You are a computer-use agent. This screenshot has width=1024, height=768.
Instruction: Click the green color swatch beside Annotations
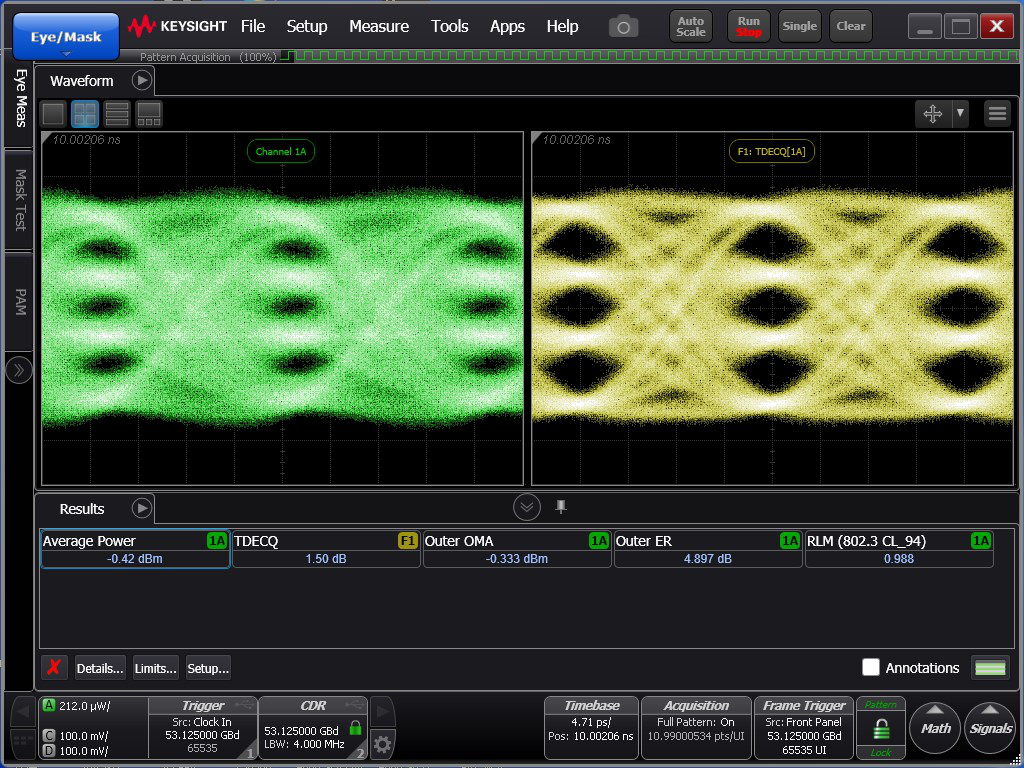[990, 668]
